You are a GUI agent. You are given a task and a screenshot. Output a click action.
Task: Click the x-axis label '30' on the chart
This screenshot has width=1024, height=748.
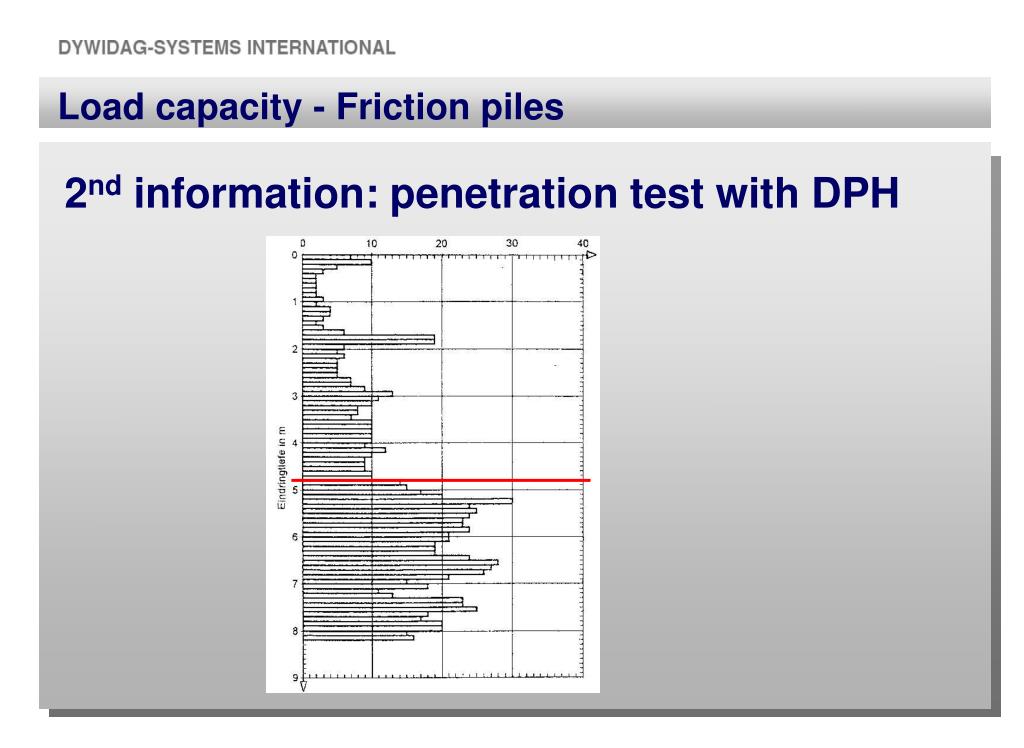[512, 243]
